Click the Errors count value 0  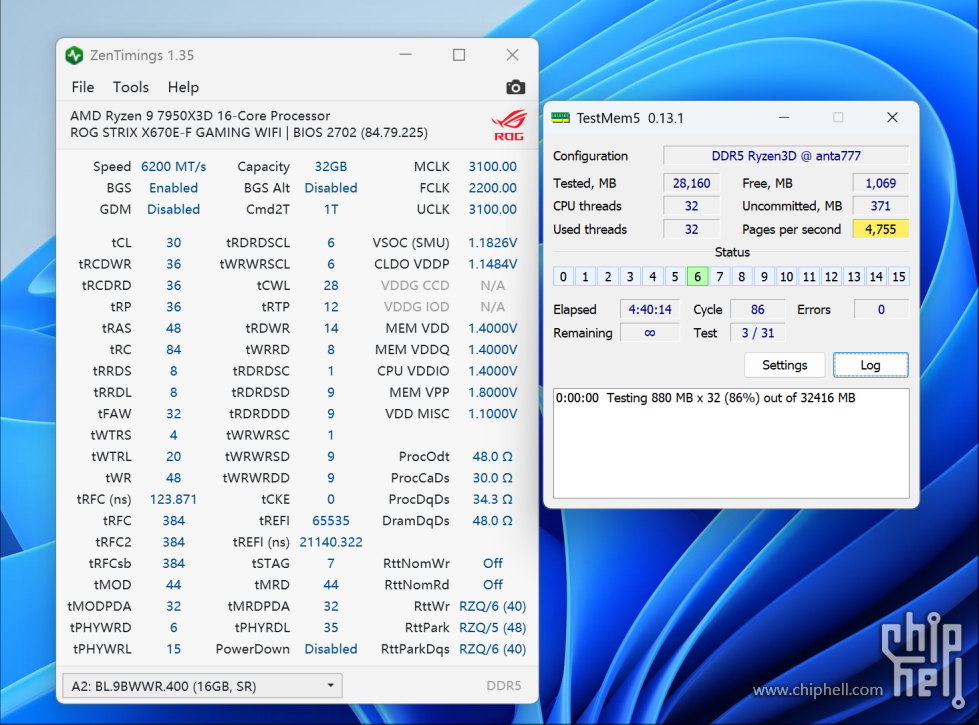coord(881,310)
